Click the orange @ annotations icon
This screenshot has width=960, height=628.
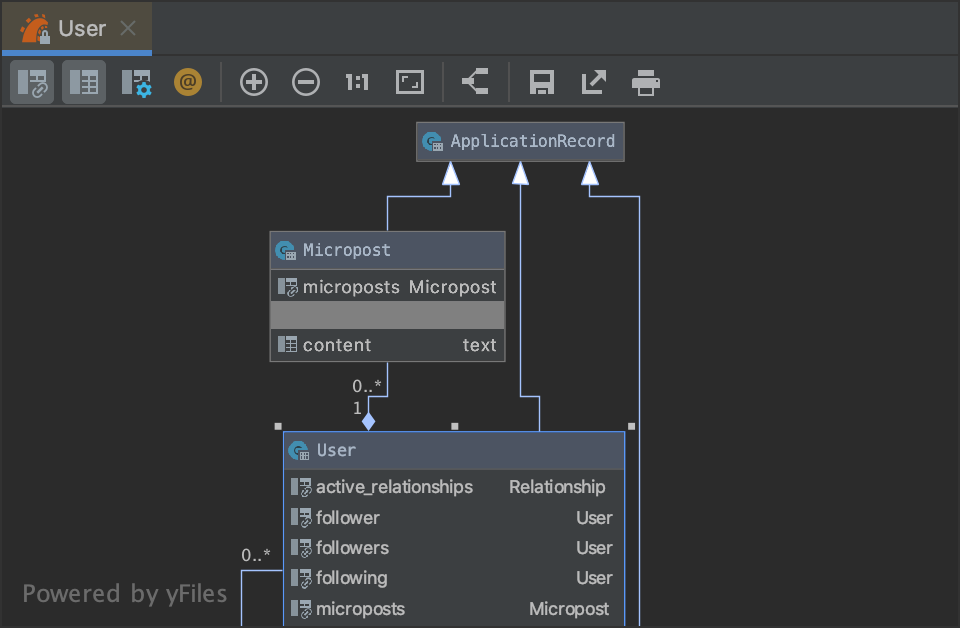click(x=188, y=82)
